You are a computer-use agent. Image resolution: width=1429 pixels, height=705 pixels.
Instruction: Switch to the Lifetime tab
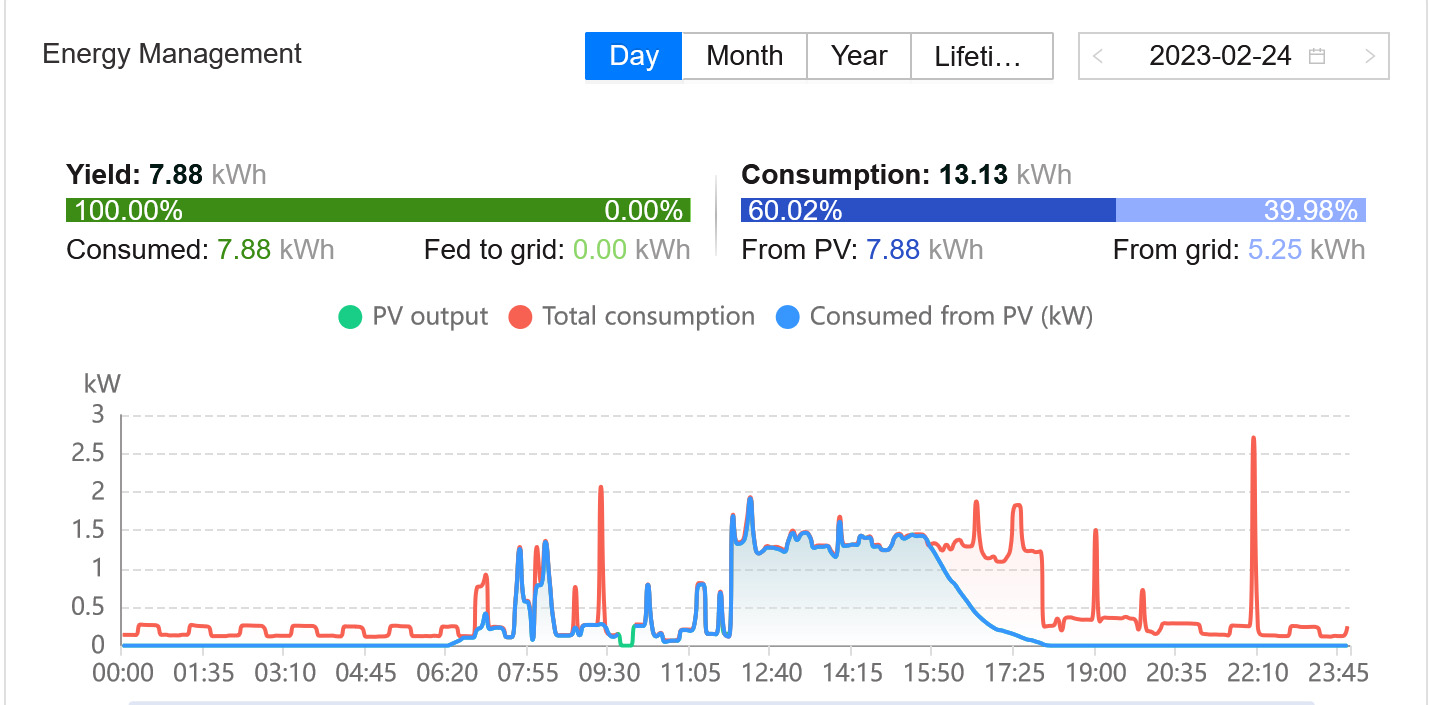click(x=981, y=56)
